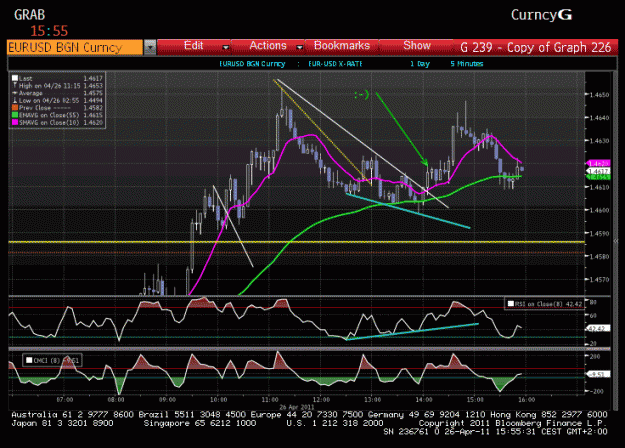Open the Edit menu
Screen dimensions: 625x448
pos(194,46)
